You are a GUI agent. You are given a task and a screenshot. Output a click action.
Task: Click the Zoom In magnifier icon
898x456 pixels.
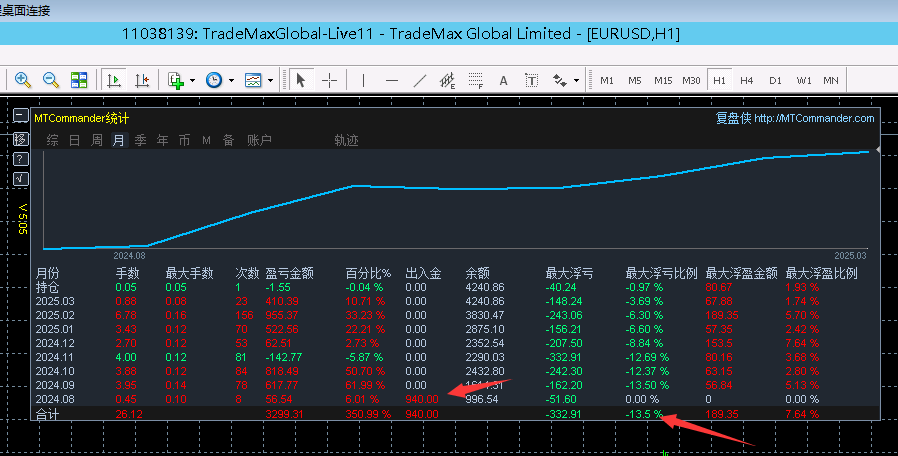click(23, 80)
